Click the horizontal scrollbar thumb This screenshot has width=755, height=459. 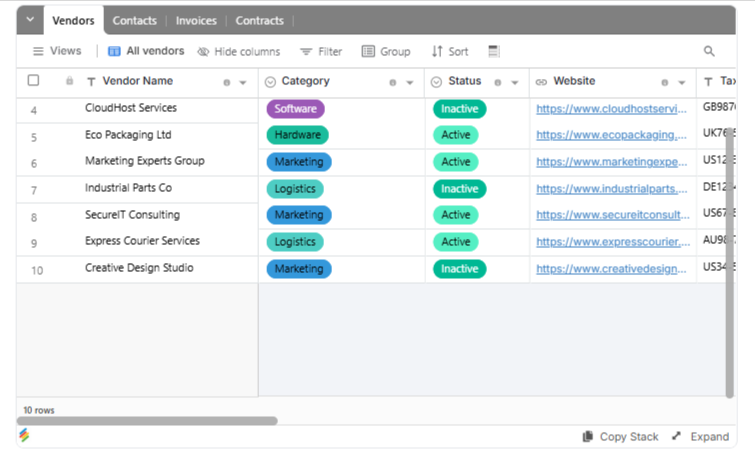[x=147, y=420]
